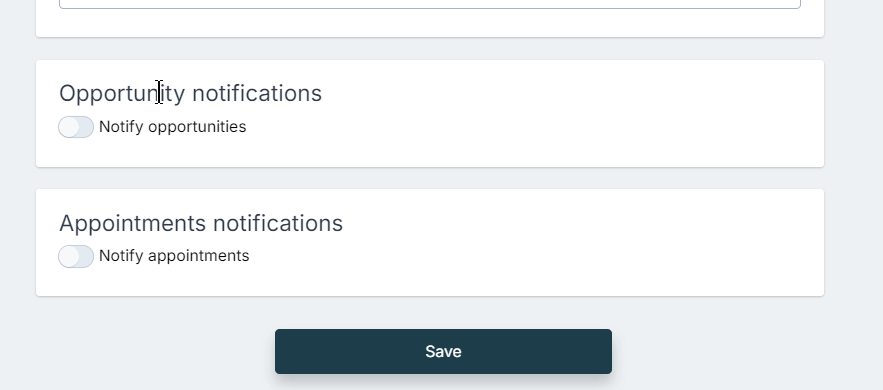Focus the partially visible input field at top
The width and height of the screenshot is (883, 390).
point(430,4)
